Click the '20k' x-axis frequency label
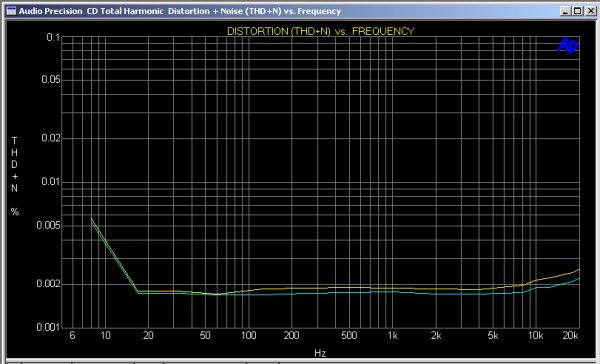The height and width of the screenshot is (364, 600). coord(570,336)
